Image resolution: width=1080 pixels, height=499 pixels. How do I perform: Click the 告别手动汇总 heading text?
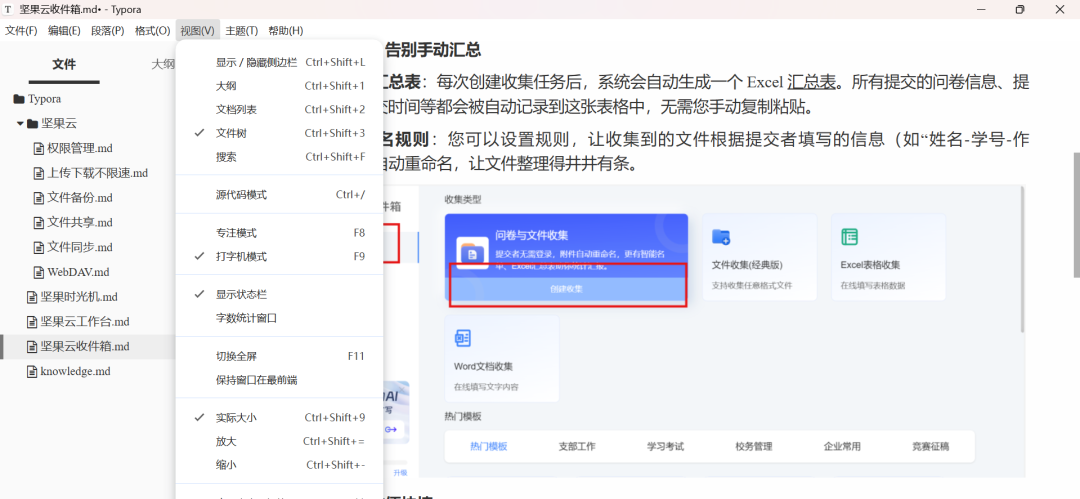[x=432, y=50]
